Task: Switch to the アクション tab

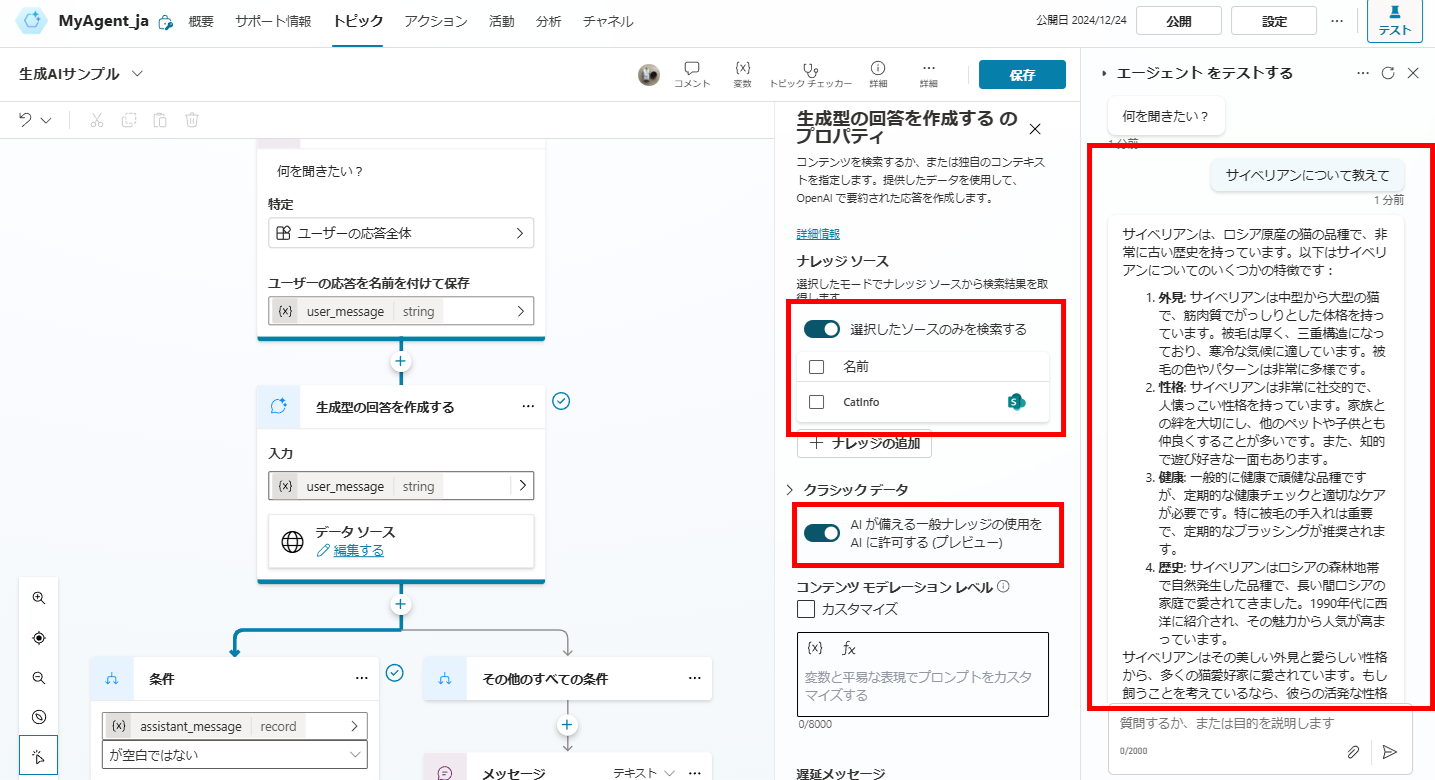Action: click(435, 20)
